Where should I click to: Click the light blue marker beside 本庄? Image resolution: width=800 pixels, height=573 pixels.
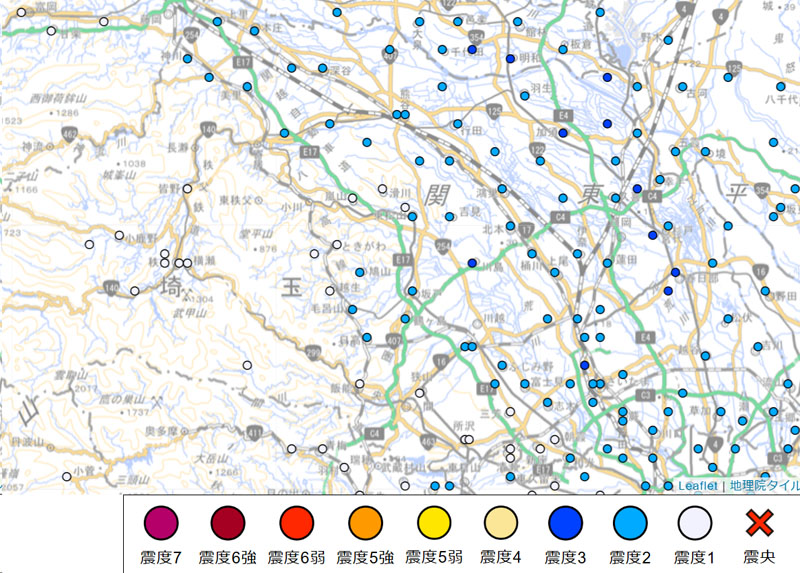pos(255,31)
